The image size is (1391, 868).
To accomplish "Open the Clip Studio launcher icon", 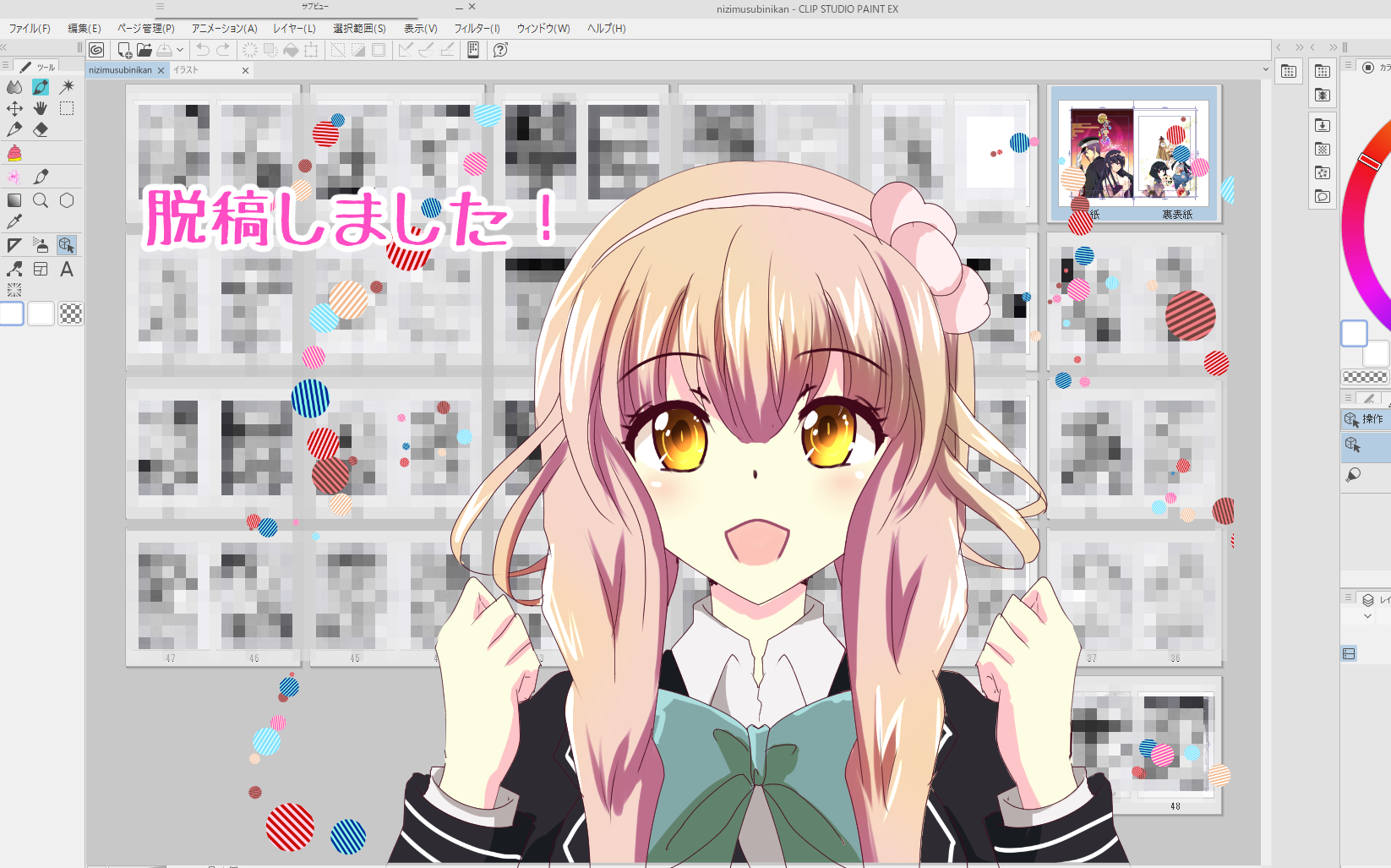I will (96, 50).
